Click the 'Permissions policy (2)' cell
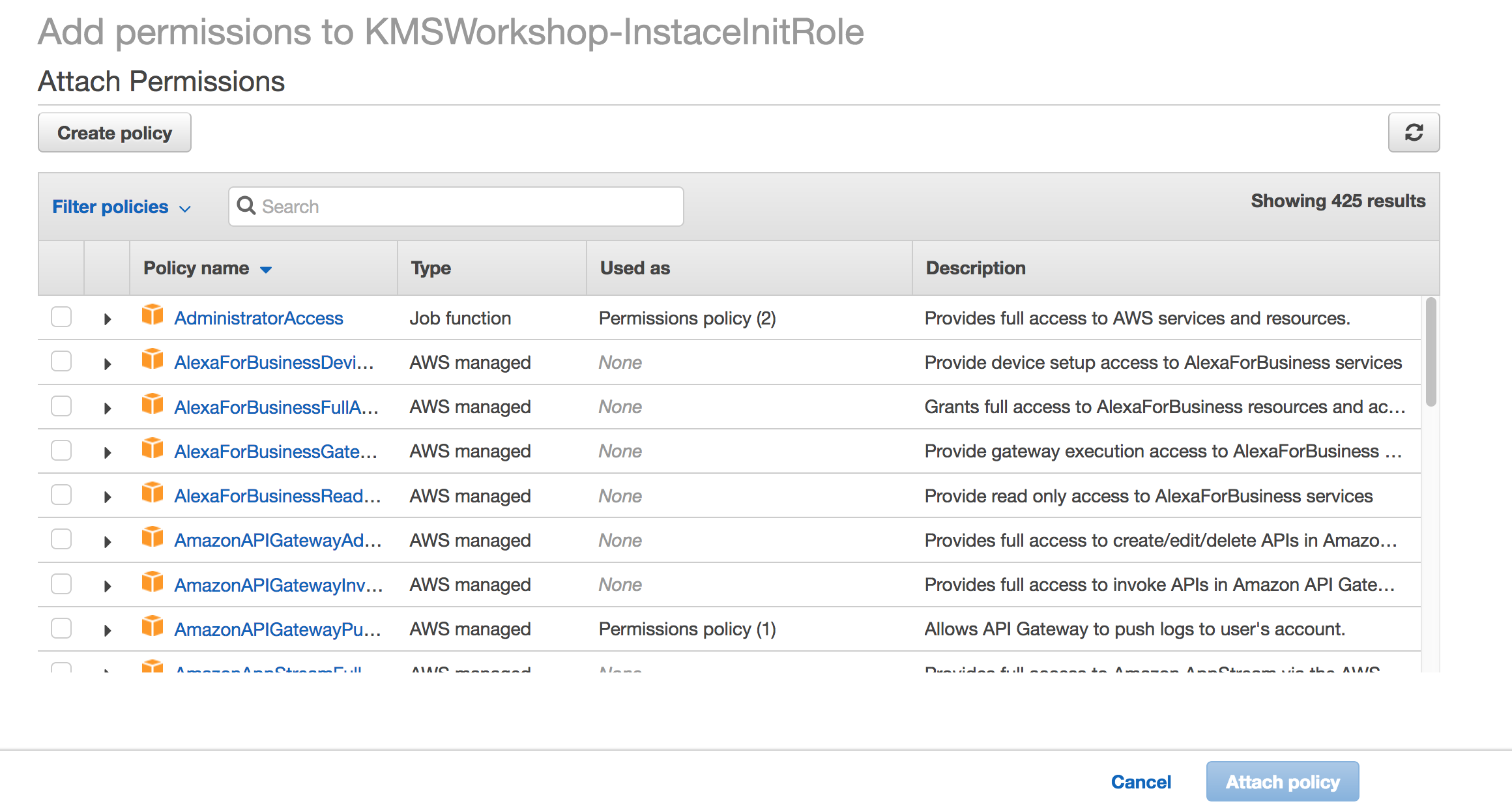Viewport: 1512px width, 808px height. coord(688,318)
